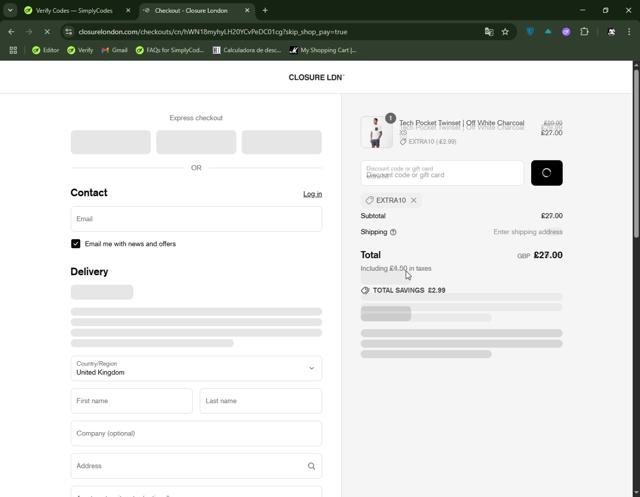
Task: Click the first express checkout button placeholder
Action: 111,142
